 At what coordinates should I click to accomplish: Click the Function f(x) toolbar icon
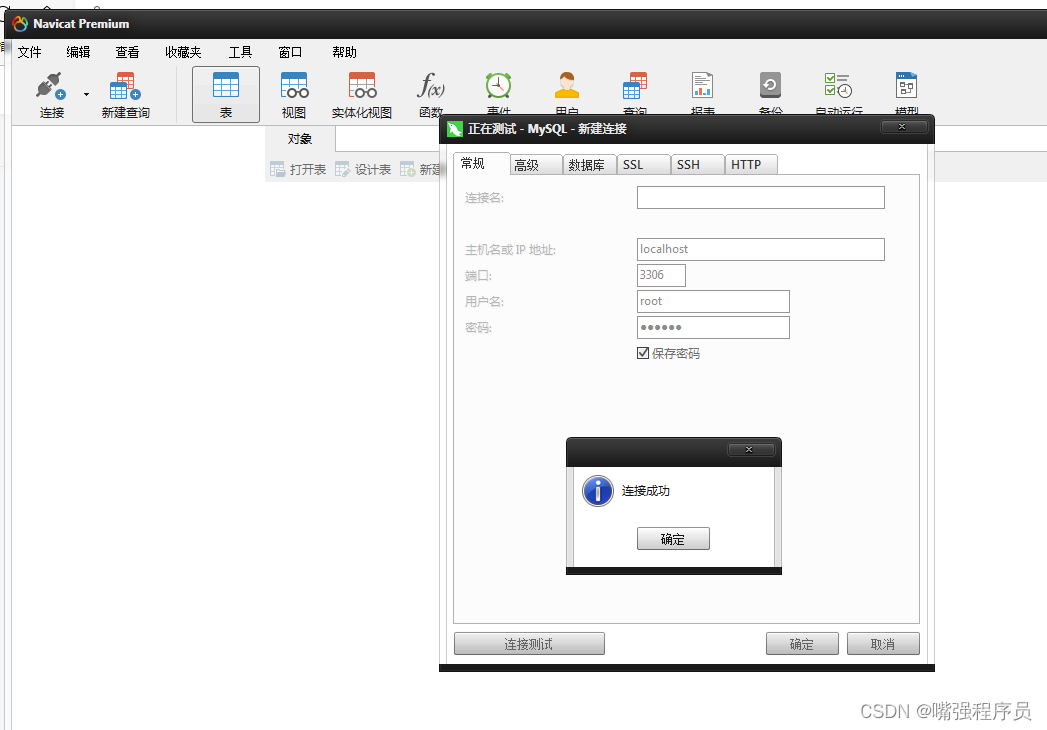coord(431,85)
